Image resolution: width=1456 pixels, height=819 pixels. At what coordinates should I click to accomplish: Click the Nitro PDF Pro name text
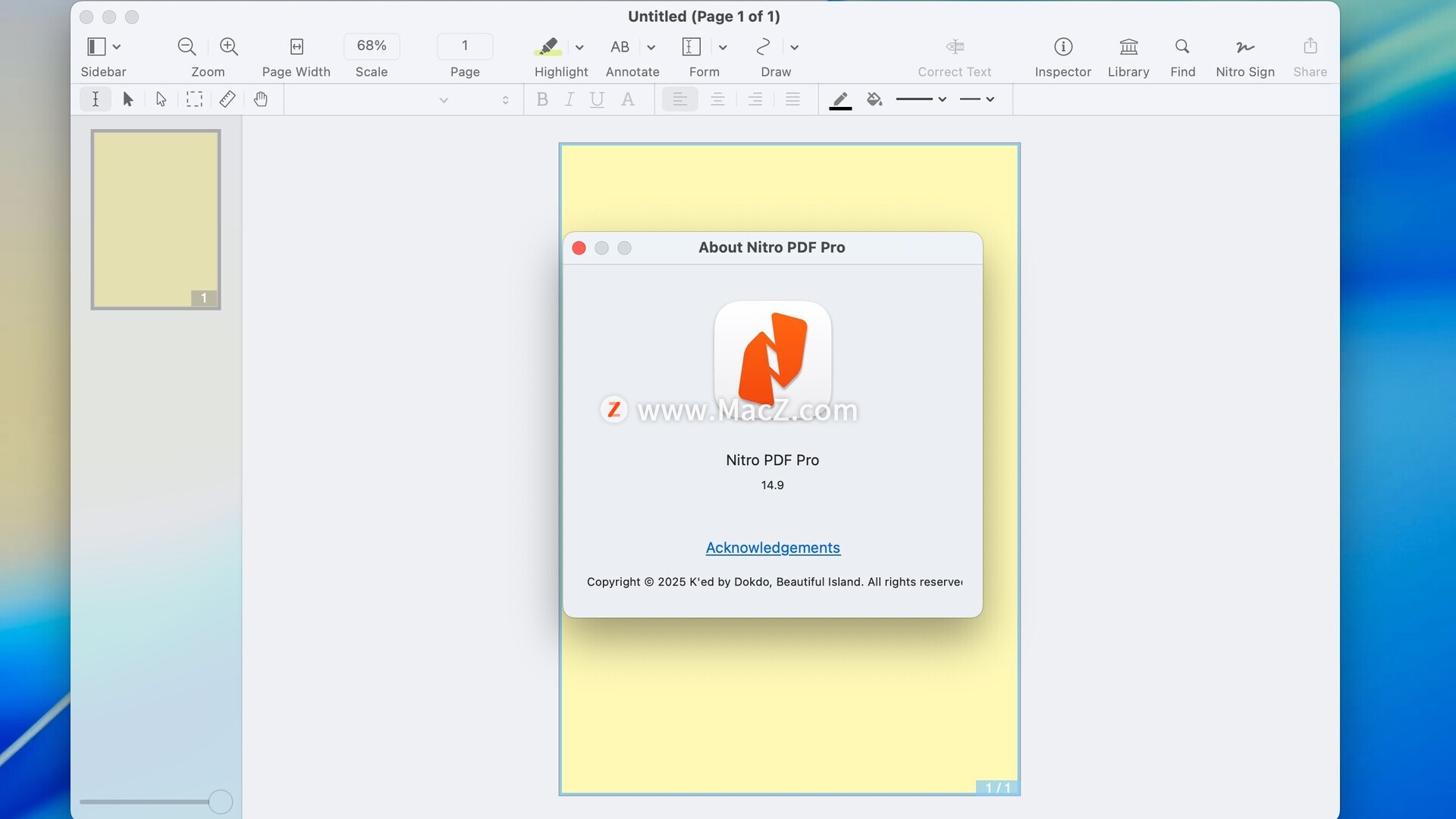click(x=772, y=460)
